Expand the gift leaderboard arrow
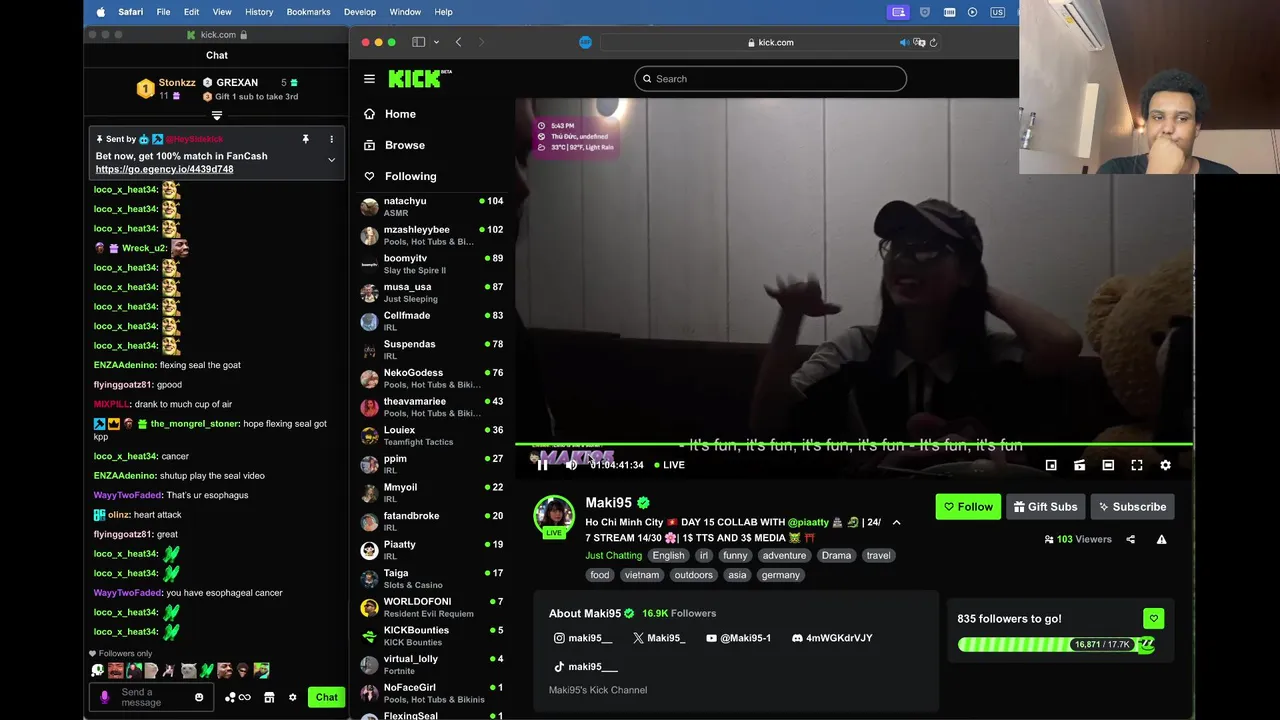The image size is (1280, 720). pyautogui.click(x=217, y=116)
